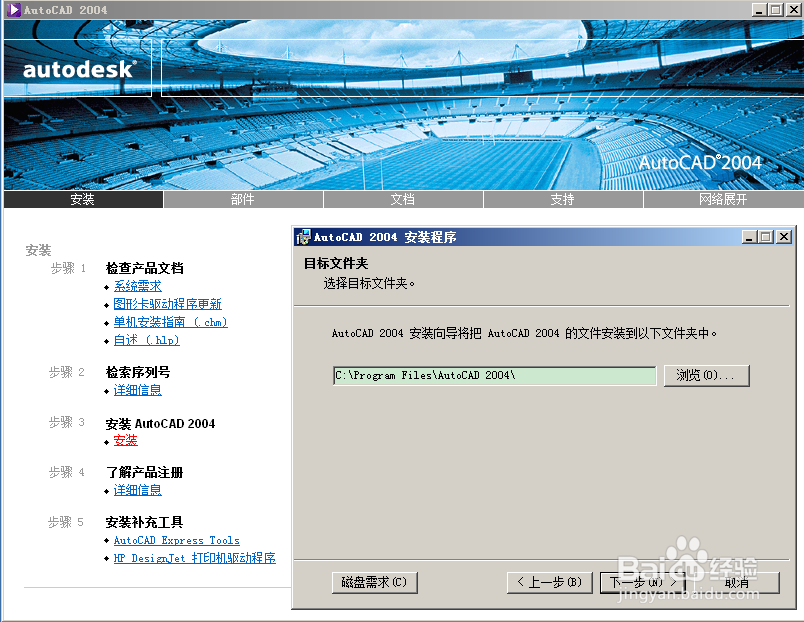The height and width of the screenshot is (622, 804).
Task: Click the 目标文件夹 dialog heading
Action: [x=336, y=264]
